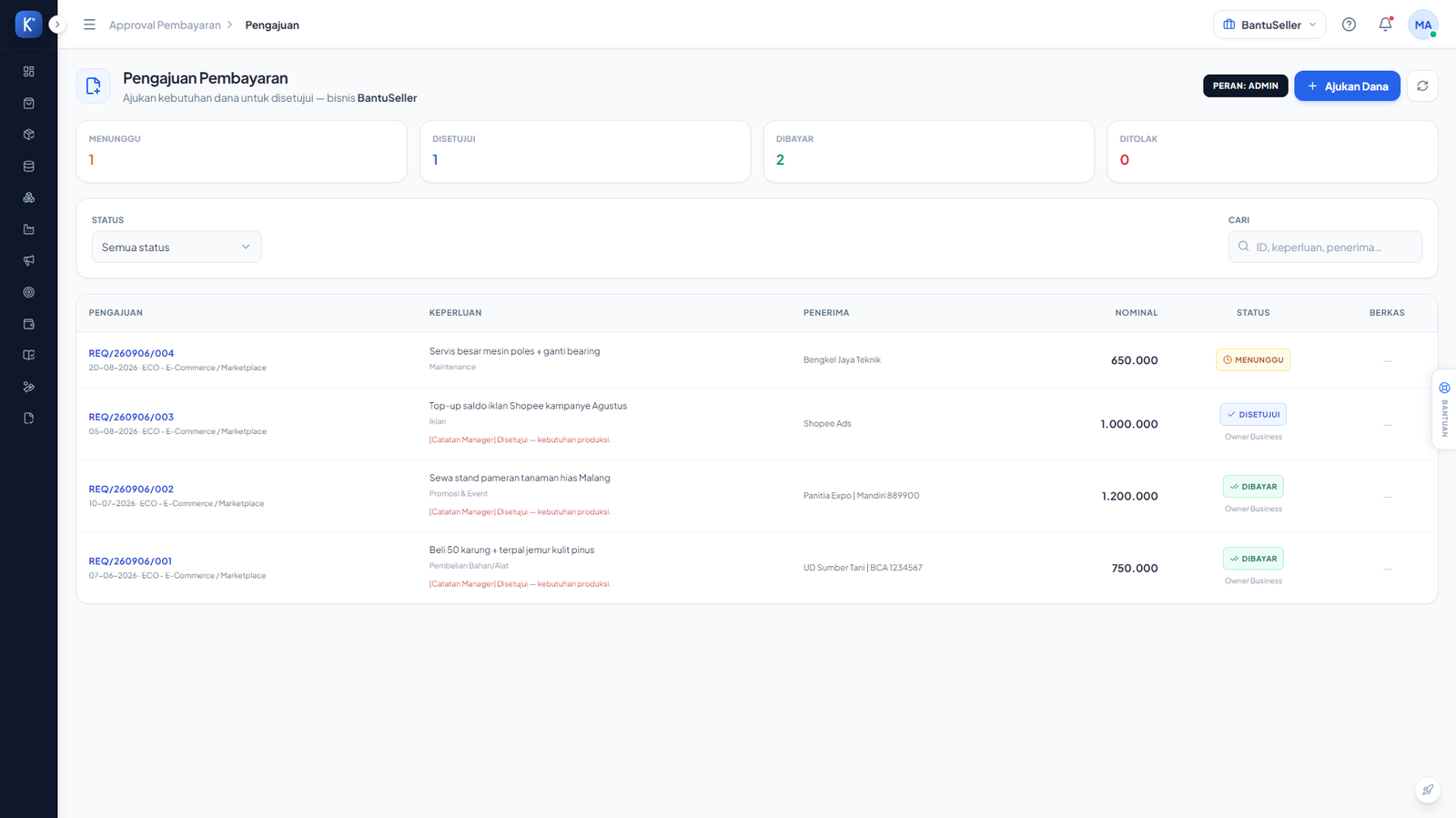This screenshot has height=818, width=1456.
Task: Select the Disetujui summary card
Action: click(x=585, y=151)
